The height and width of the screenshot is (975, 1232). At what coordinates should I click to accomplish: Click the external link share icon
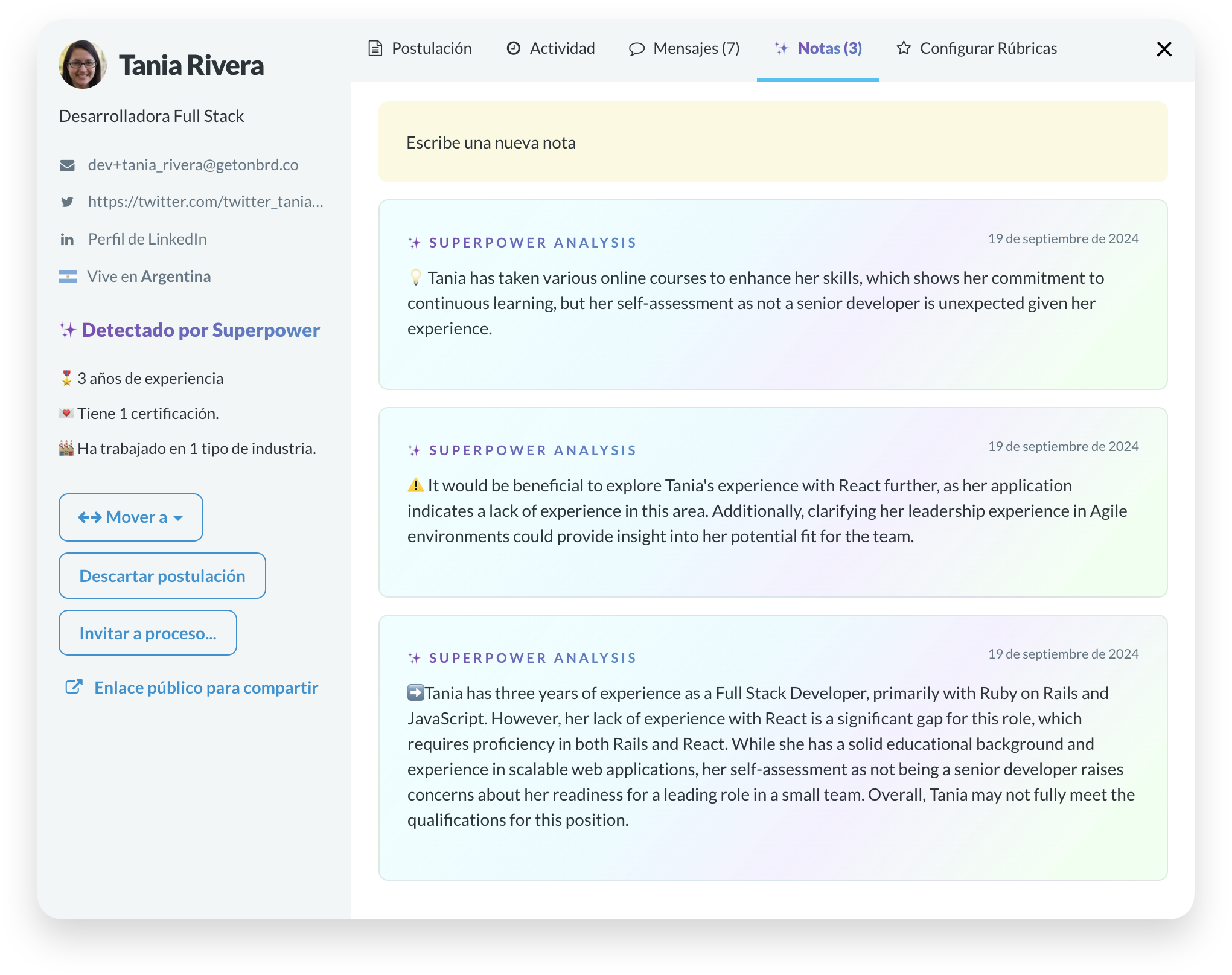pos(74,687)
